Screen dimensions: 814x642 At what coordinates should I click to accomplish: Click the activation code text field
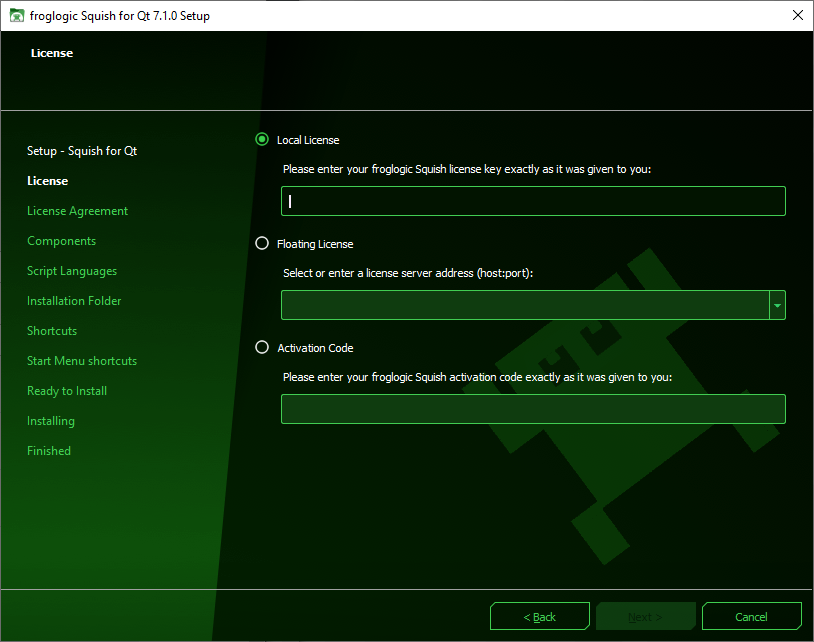[x=533, y=409]
